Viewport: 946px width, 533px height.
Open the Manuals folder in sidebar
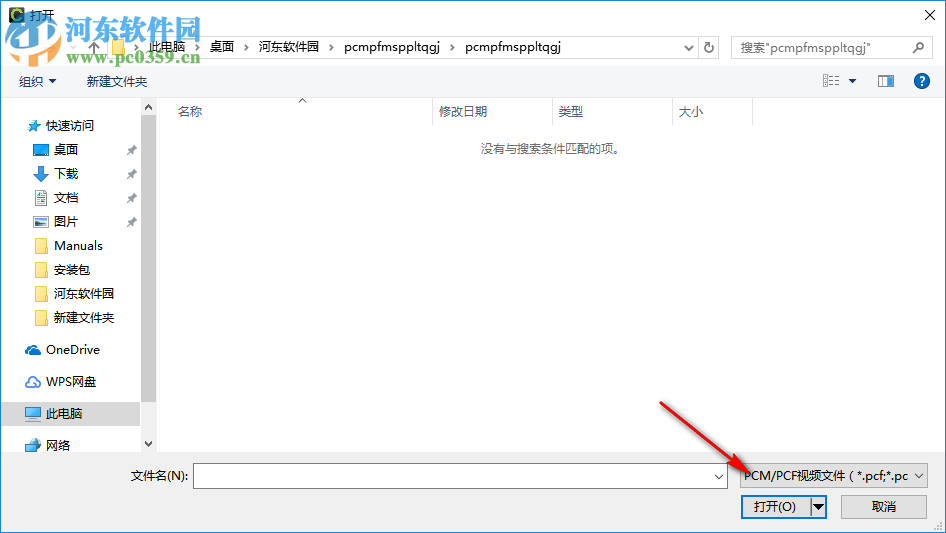[x=78, y=246]
